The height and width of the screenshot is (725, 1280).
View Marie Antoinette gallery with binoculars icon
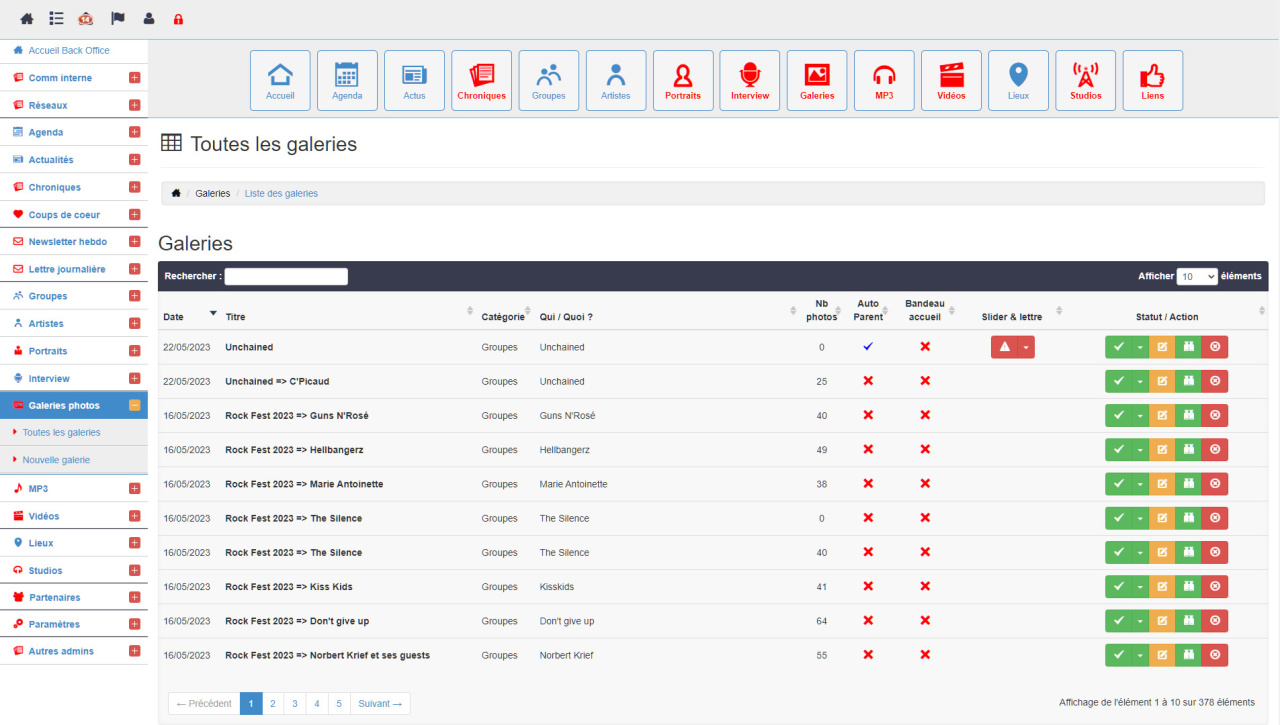pos(1188,484)
